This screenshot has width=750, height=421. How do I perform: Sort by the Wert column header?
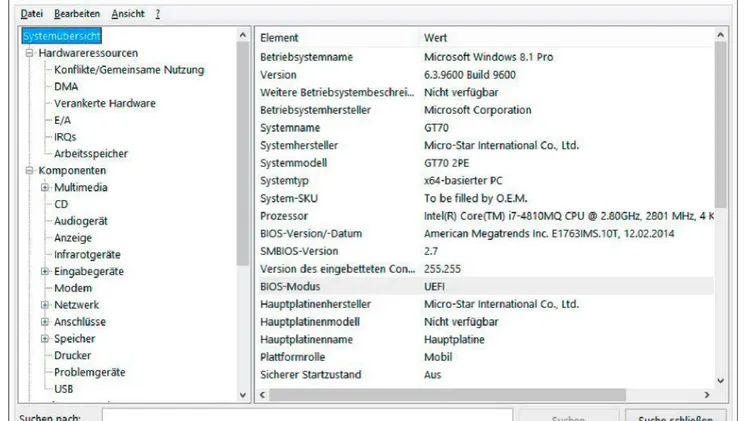(567, 37)
